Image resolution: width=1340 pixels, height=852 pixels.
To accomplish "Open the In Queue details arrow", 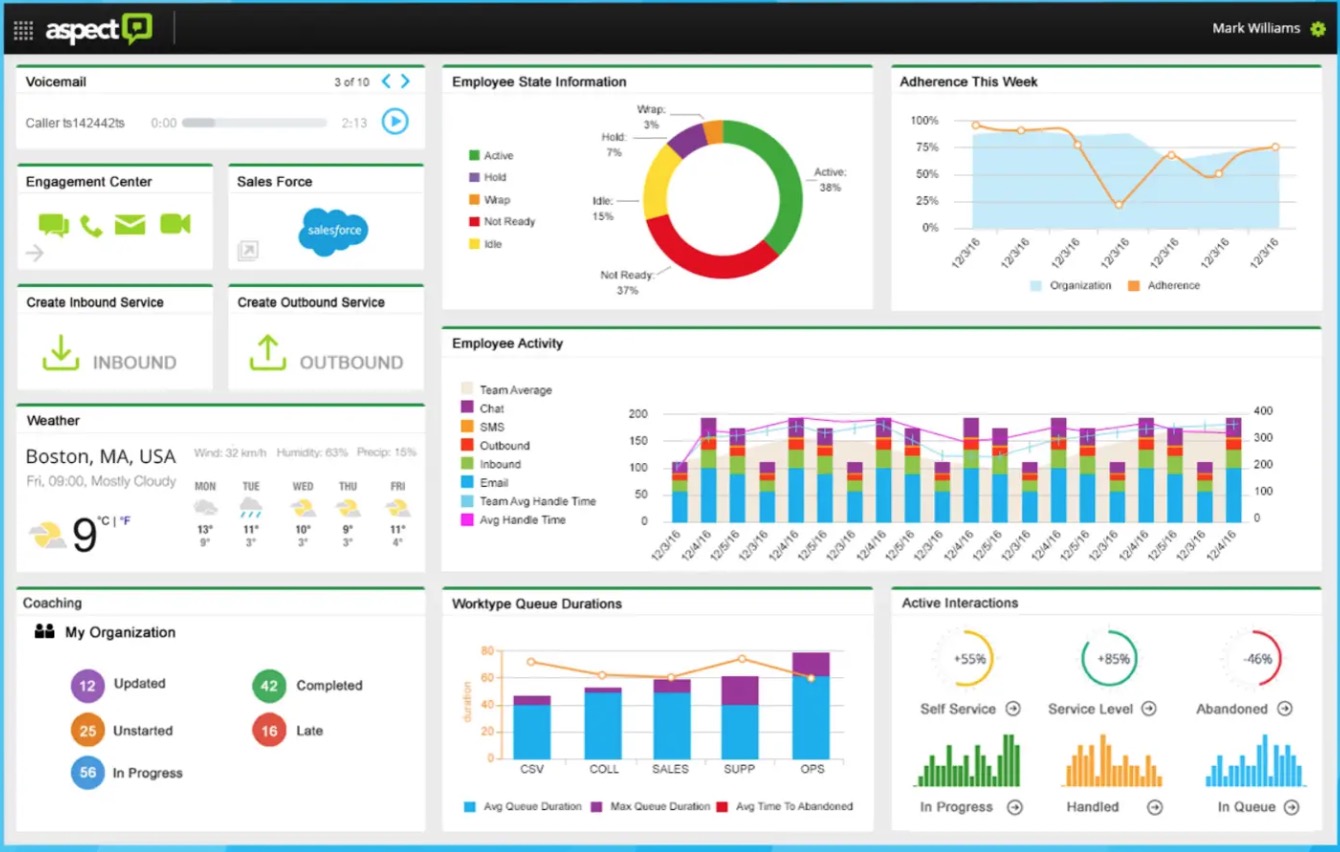I will tap(1291, 807).
